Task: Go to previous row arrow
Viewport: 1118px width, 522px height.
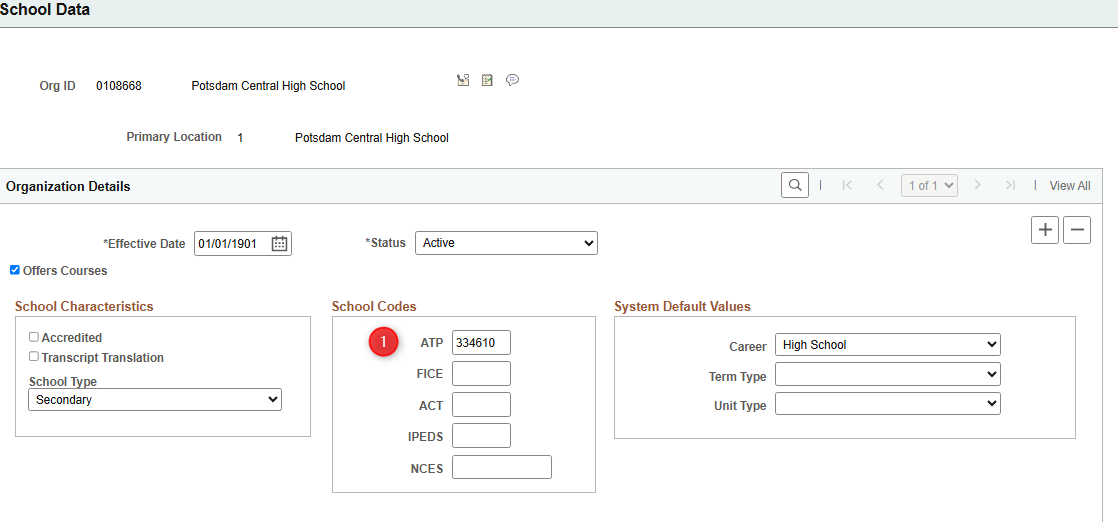Action: (881, 185)
